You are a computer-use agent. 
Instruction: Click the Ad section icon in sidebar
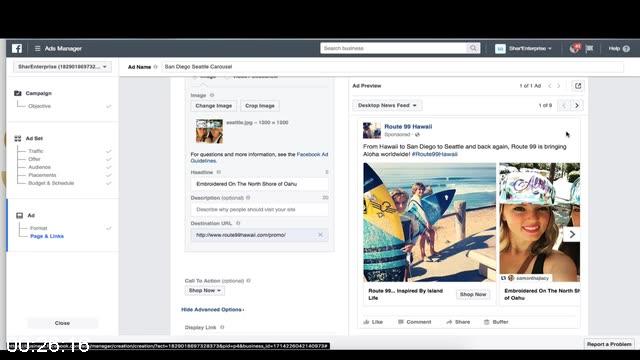(19, 215)
